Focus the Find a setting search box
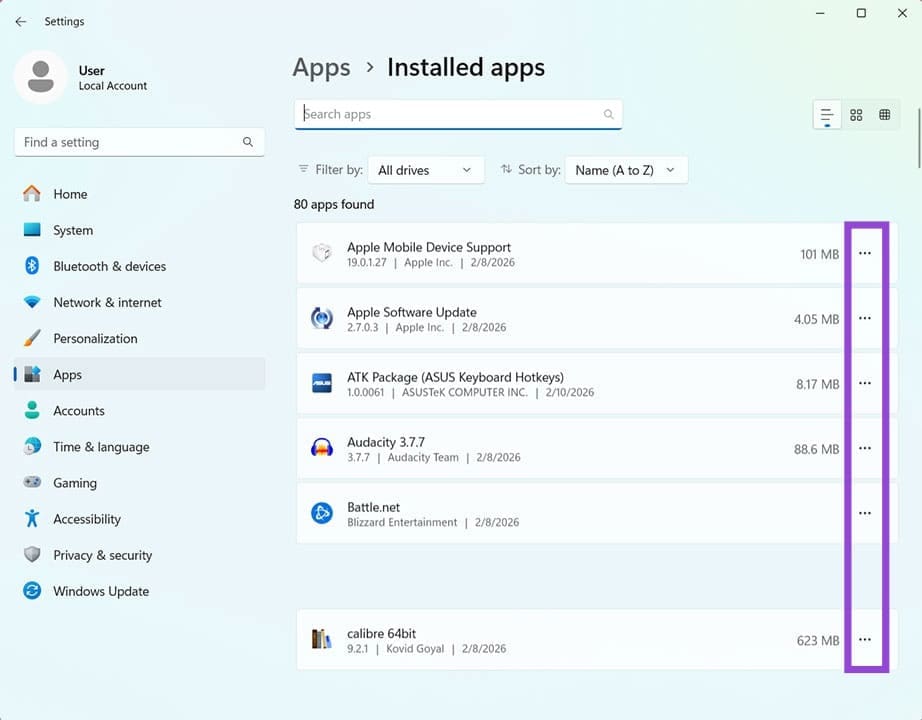The height and width of the screenshot is (720, 922). coord(130,142)
